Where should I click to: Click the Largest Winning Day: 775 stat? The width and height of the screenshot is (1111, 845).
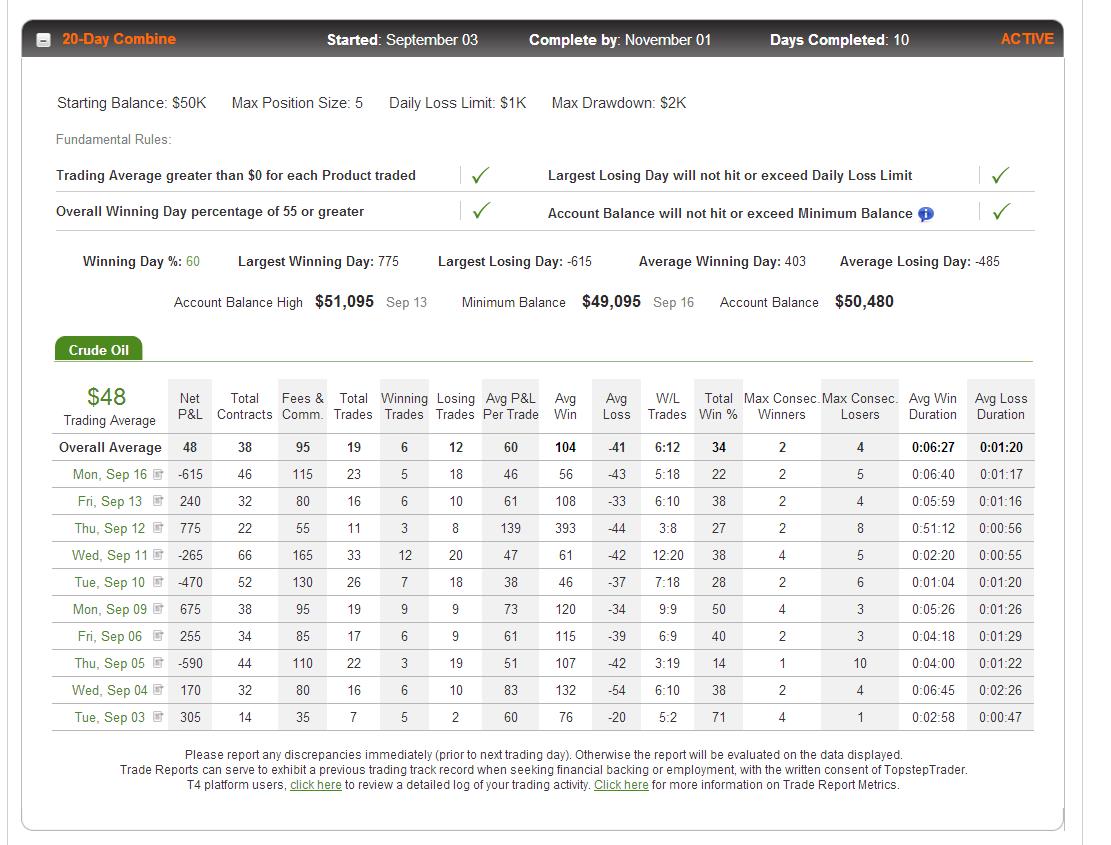click(x=318, y=261)
